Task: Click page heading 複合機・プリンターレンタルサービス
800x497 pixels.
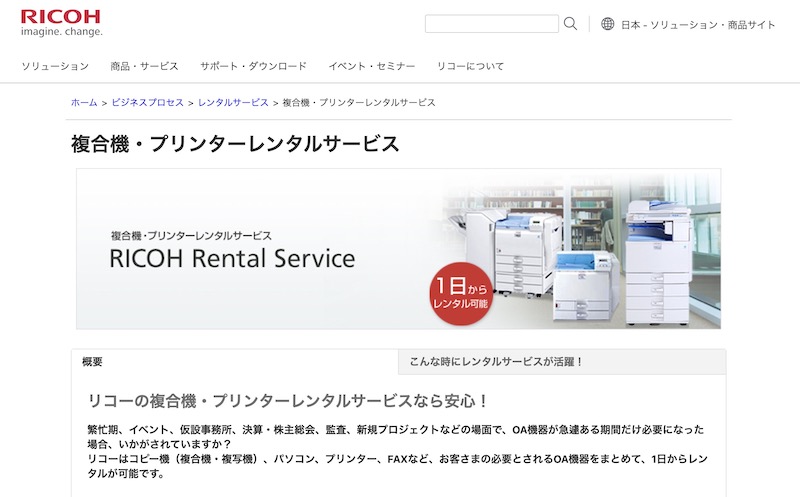Action: click(235, 144)
